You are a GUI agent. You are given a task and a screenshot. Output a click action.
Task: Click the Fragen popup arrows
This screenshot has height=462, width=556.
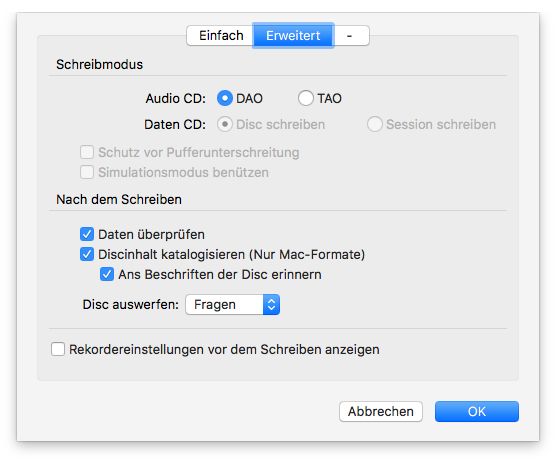click(271, 305)
